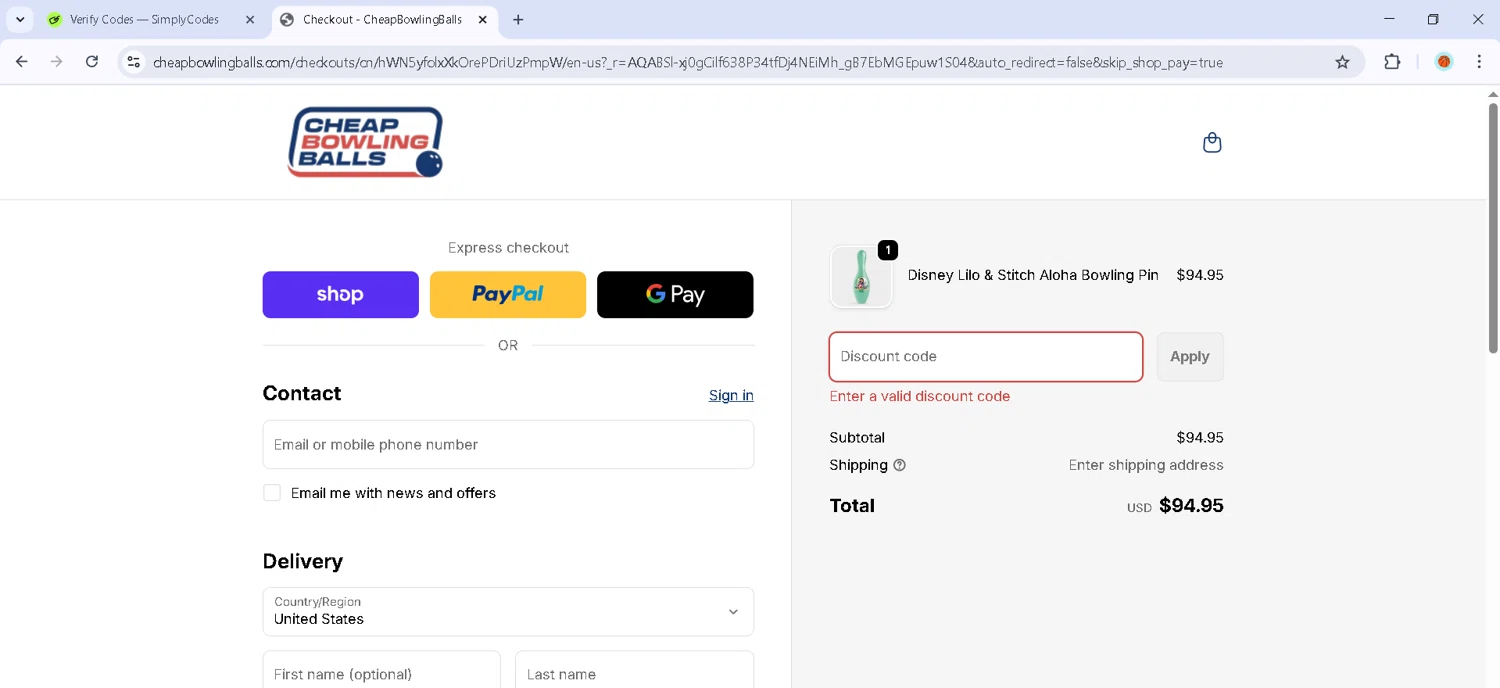Screen dimensions: 1500x688
Task: Open the Chrome three-dot menu
Action: (x=1479, y=62)
